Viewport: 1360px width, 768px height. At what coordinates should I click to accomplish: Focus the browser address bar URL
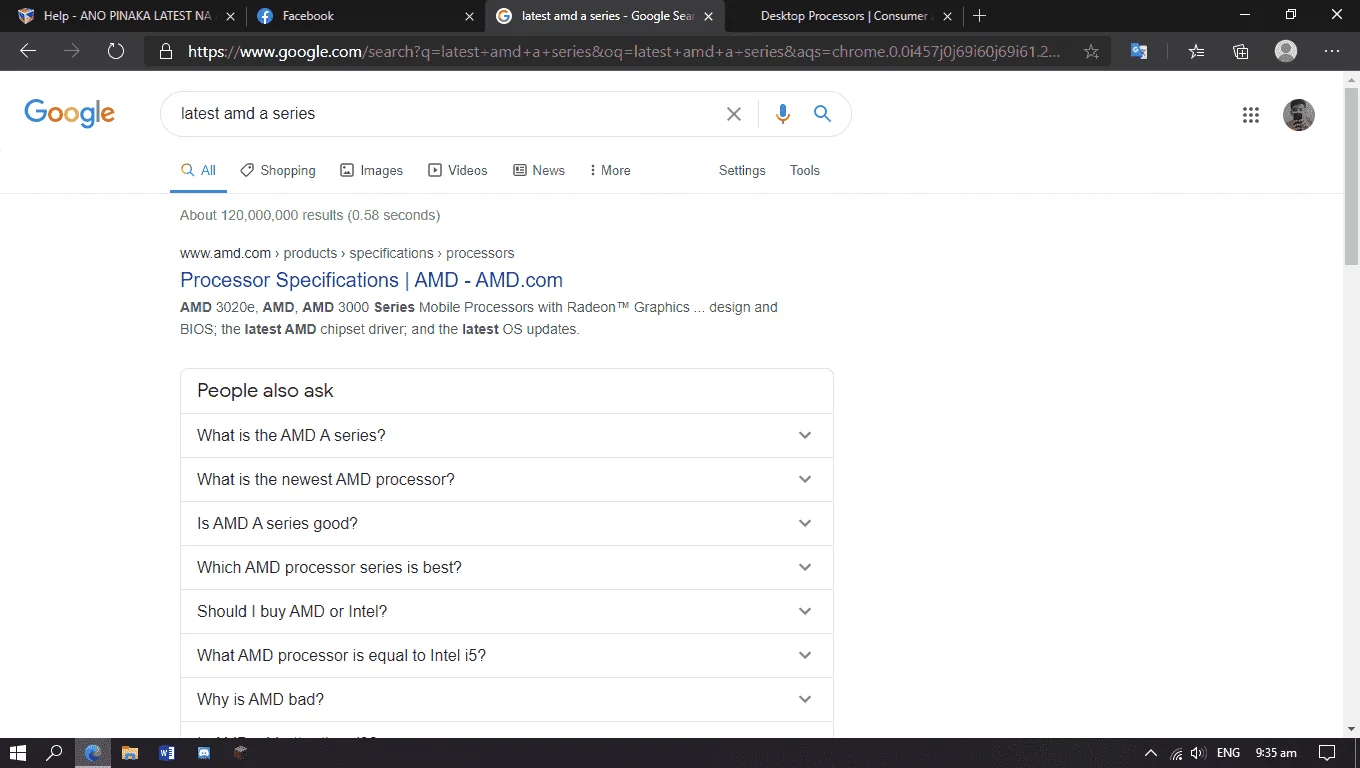[625, 52]
